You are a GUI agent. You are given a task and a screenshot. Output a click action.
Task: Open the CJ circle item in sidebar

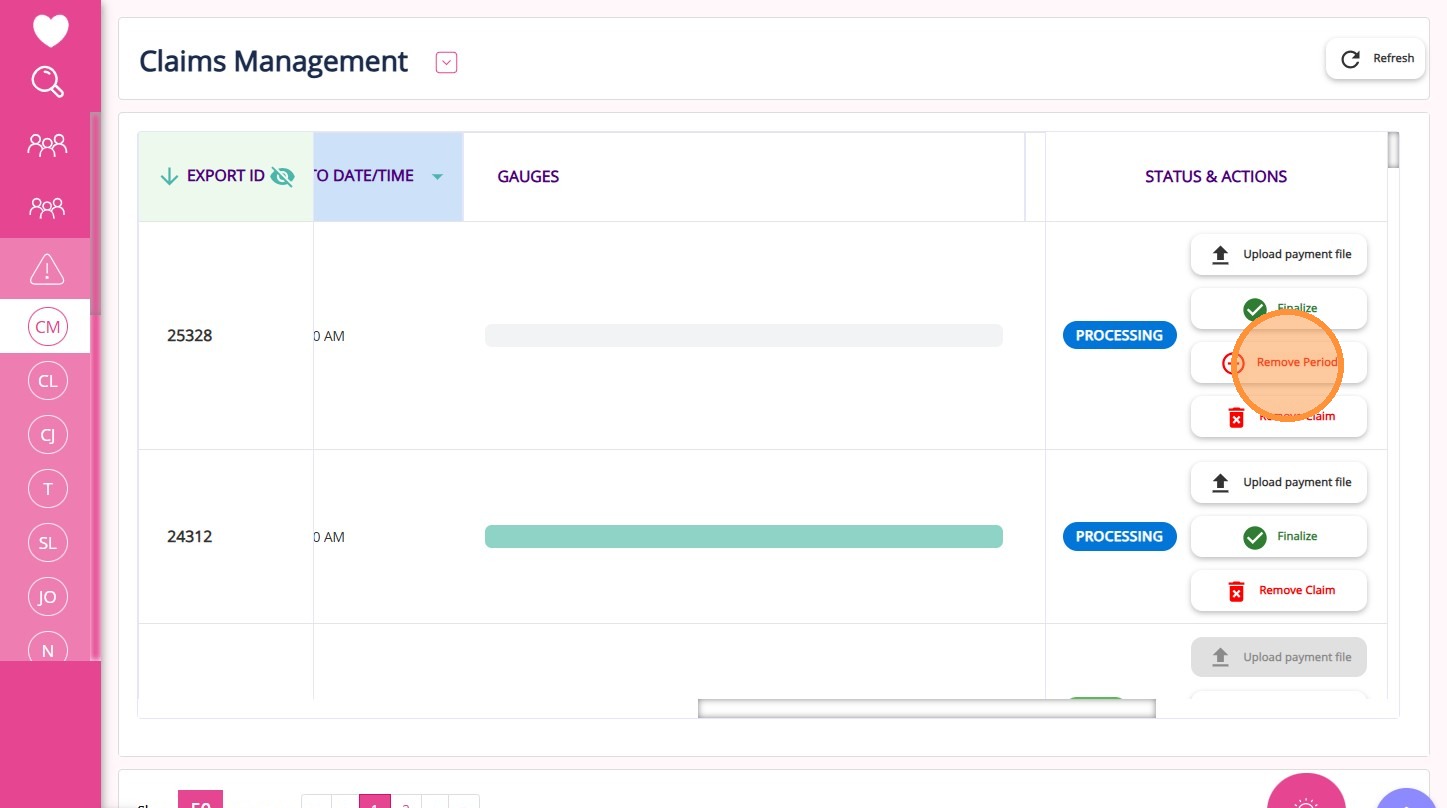pyautogui.click(x=47, y=435)
